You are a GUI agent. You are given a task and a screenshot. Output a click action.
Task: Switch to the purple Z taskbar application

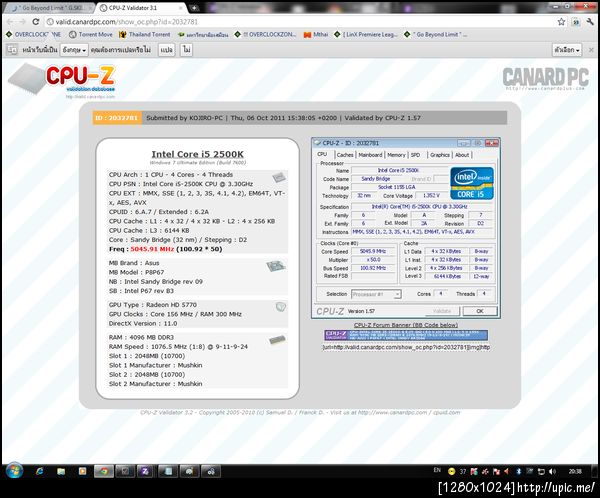(145, 472)
